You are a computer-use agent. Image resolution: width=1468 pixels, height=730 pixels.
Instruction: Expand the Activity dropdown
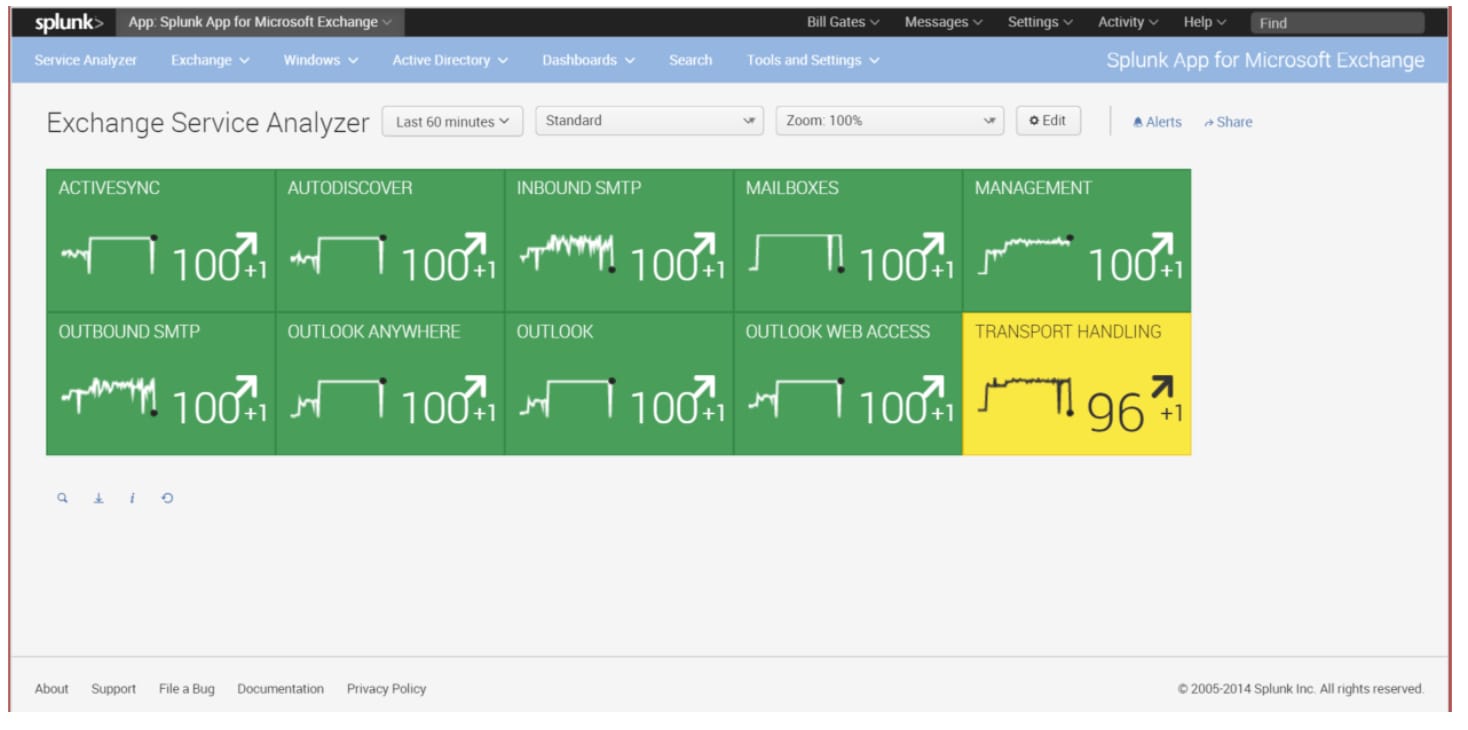tap(1128, 22)
